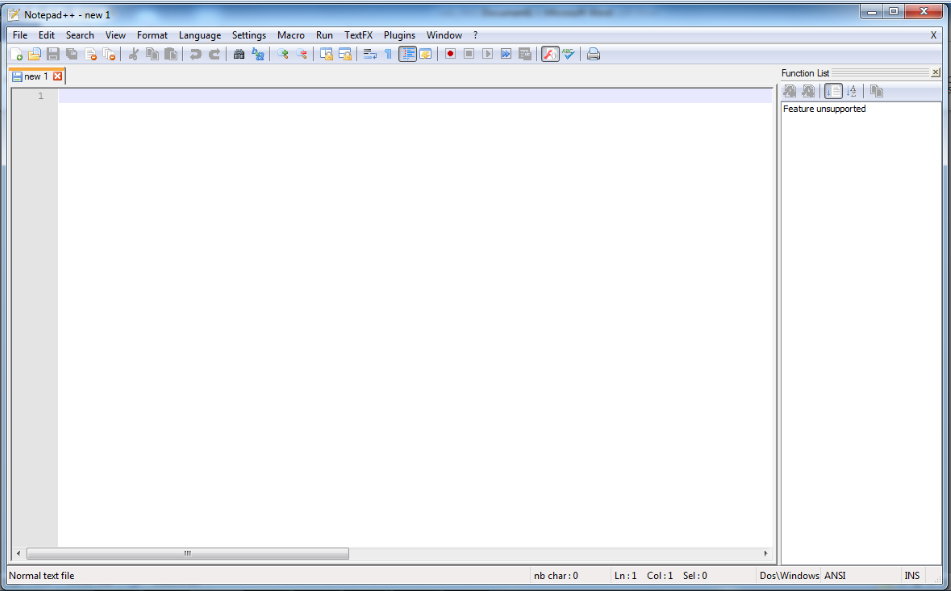
Task: Open the Search menu
Action: click(80, 35)
